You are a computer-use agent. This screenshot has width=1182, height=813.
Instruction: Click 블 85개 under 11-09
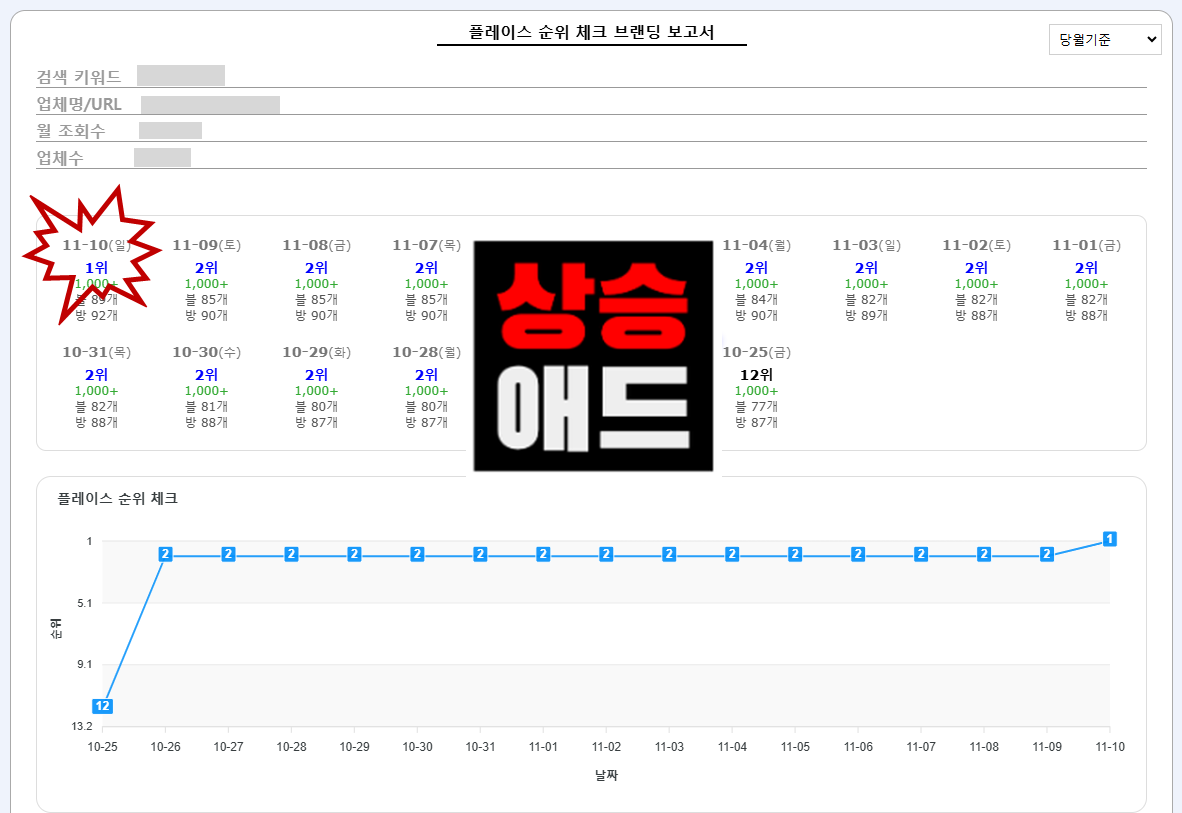[x=207, y=299]
